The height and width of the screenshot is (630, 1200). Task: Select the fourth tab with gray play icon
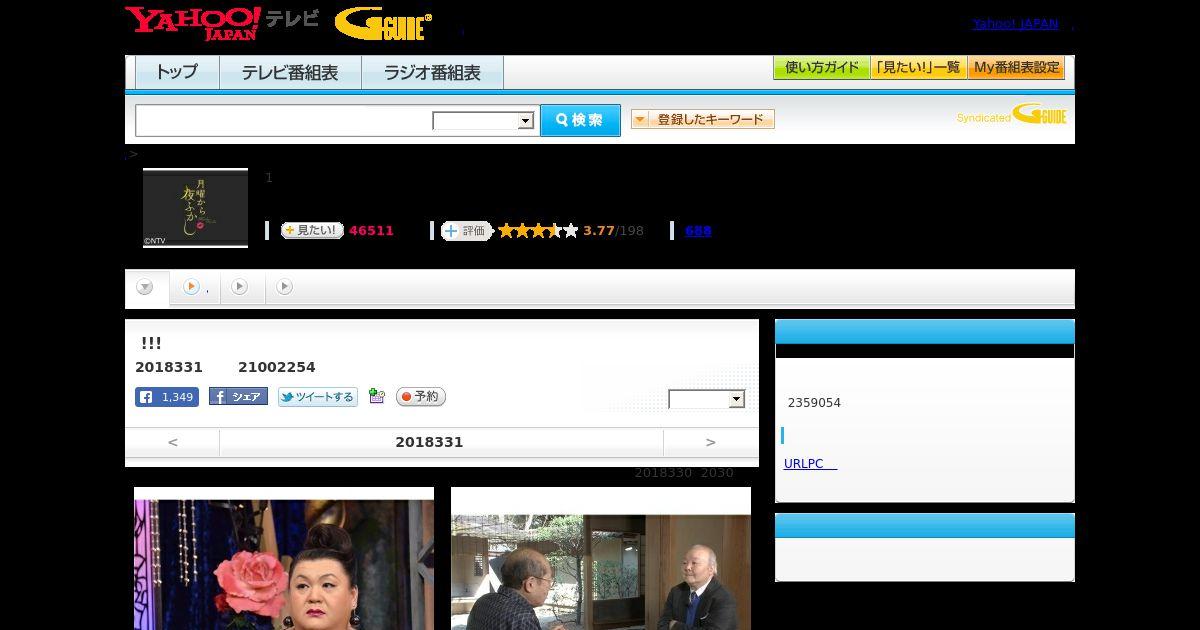[285, 287]
